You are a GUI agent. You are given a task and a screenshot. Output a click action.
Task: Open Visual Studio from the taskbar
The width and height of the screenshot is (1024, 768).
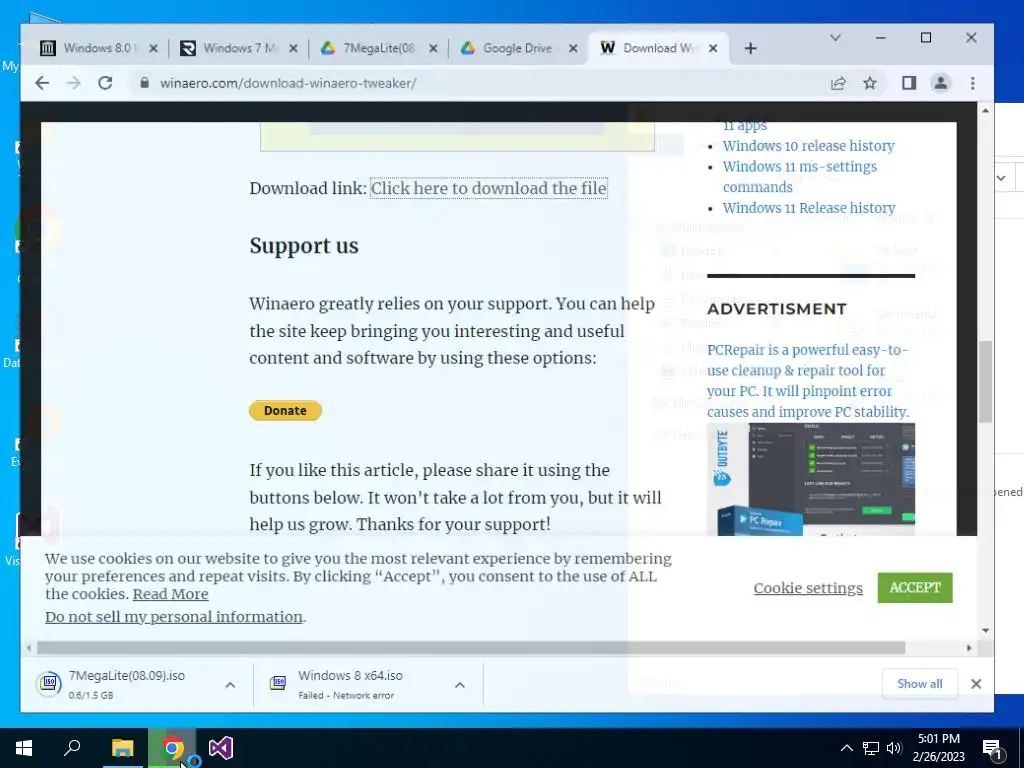tap(221, 748)
